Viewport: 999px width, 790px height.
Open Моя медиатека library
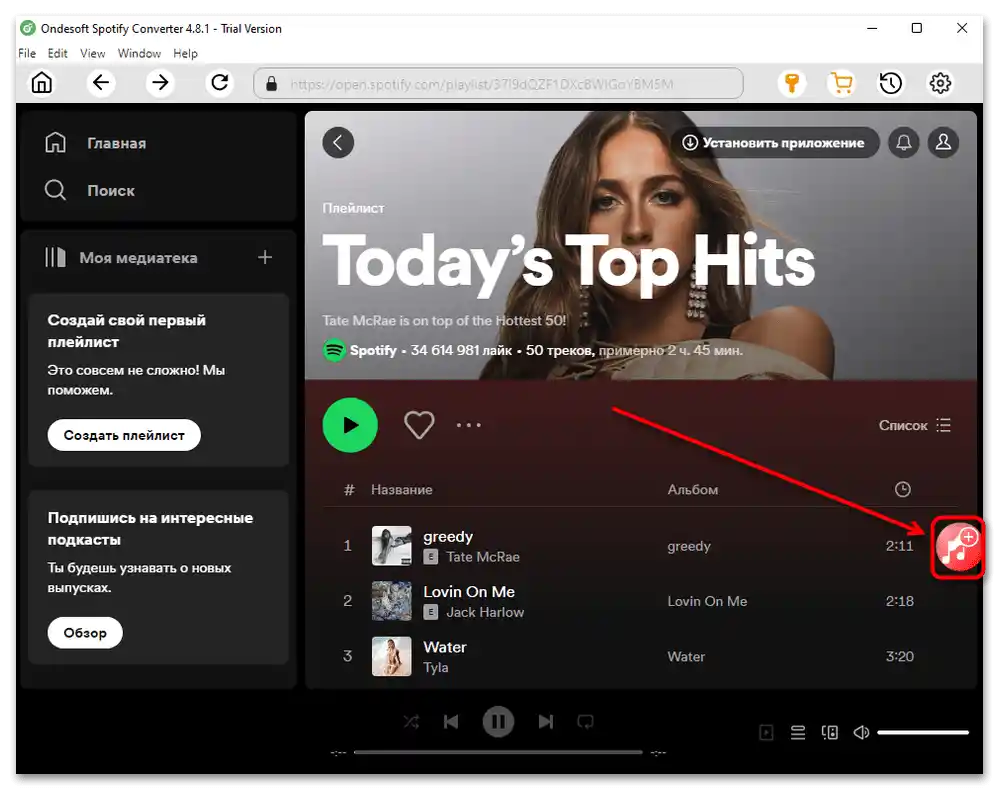click(121, 257)
